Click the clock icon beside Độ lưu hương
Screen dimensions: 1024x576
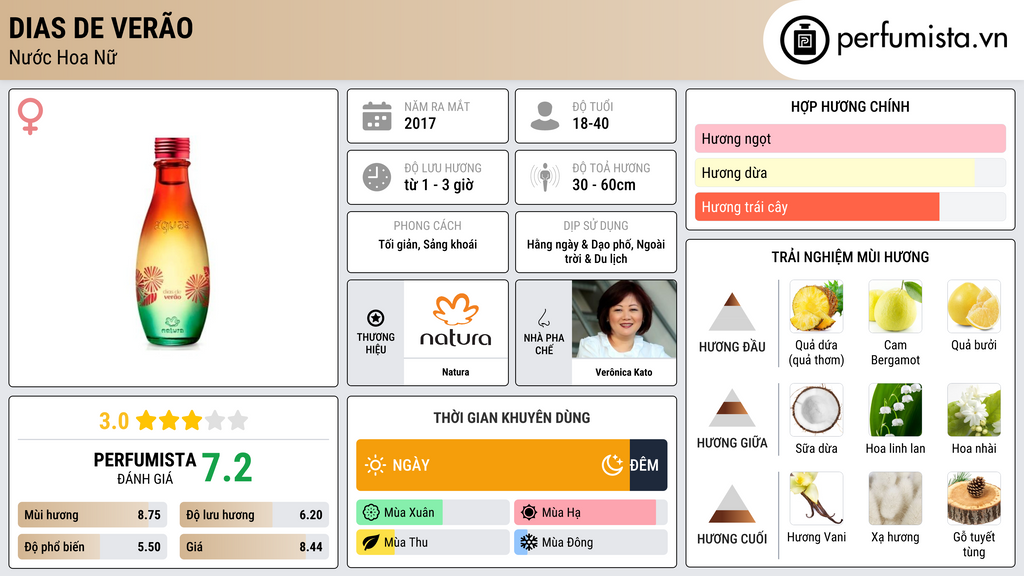tap(377, 177)
